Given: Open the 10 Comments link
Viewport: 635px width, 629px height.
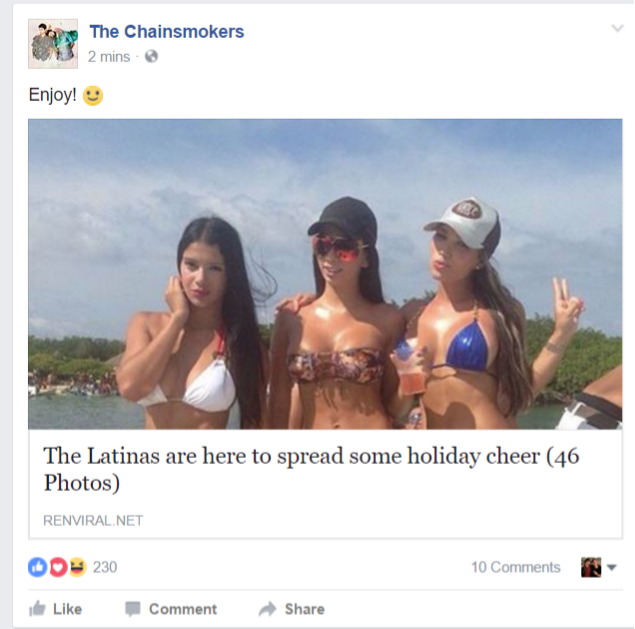Looking at the screenshot, I should click(516, 567).
